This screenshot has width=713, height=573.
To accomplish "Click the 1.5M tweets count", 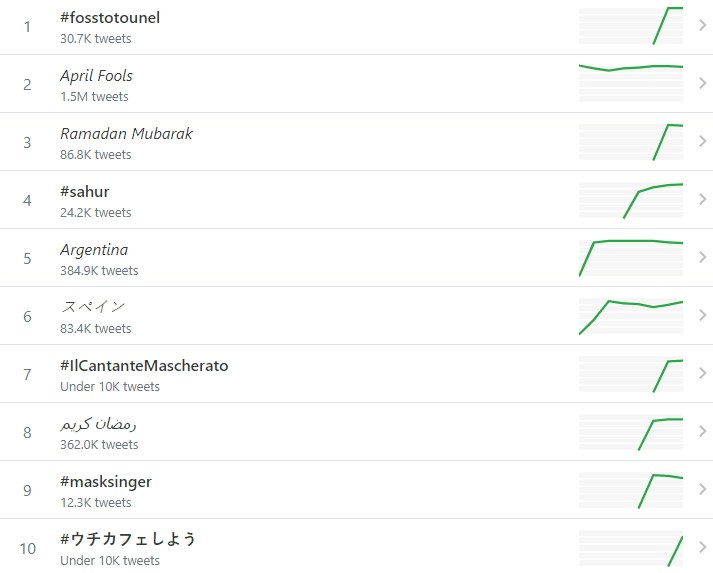I will point(94,97).
